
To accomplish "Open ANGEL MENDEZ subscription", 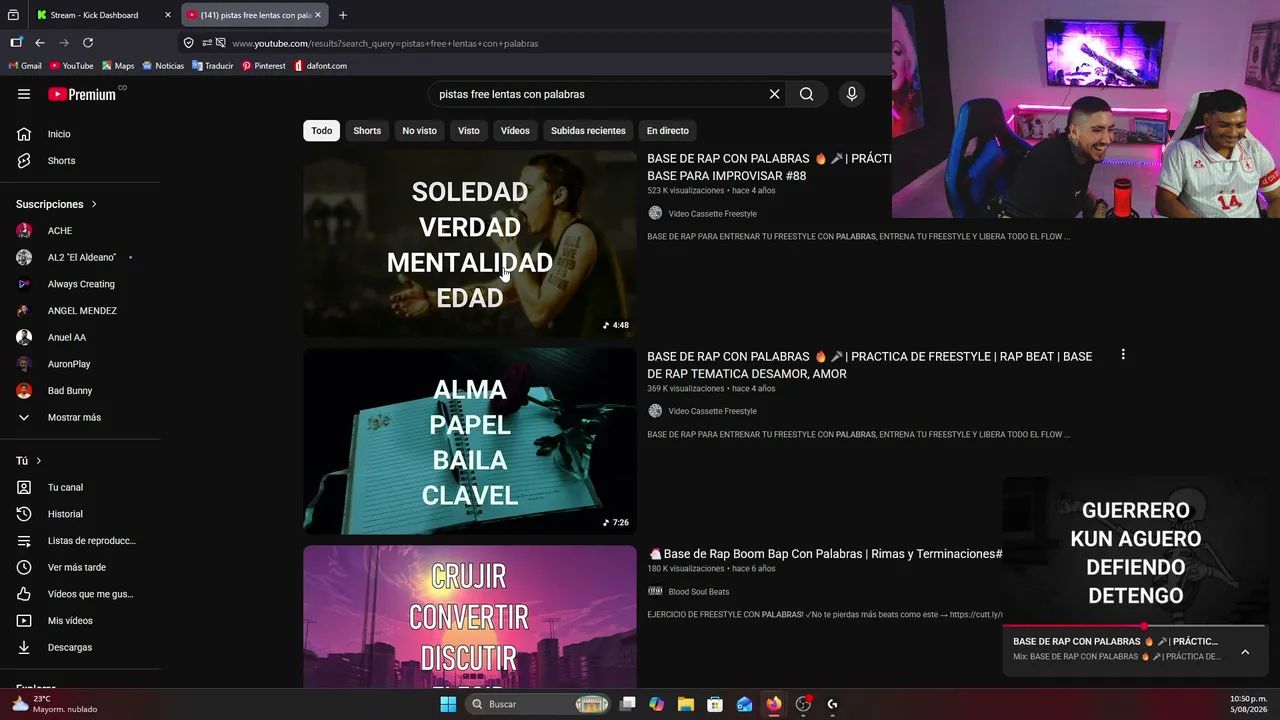I will (x=80, y=311).
